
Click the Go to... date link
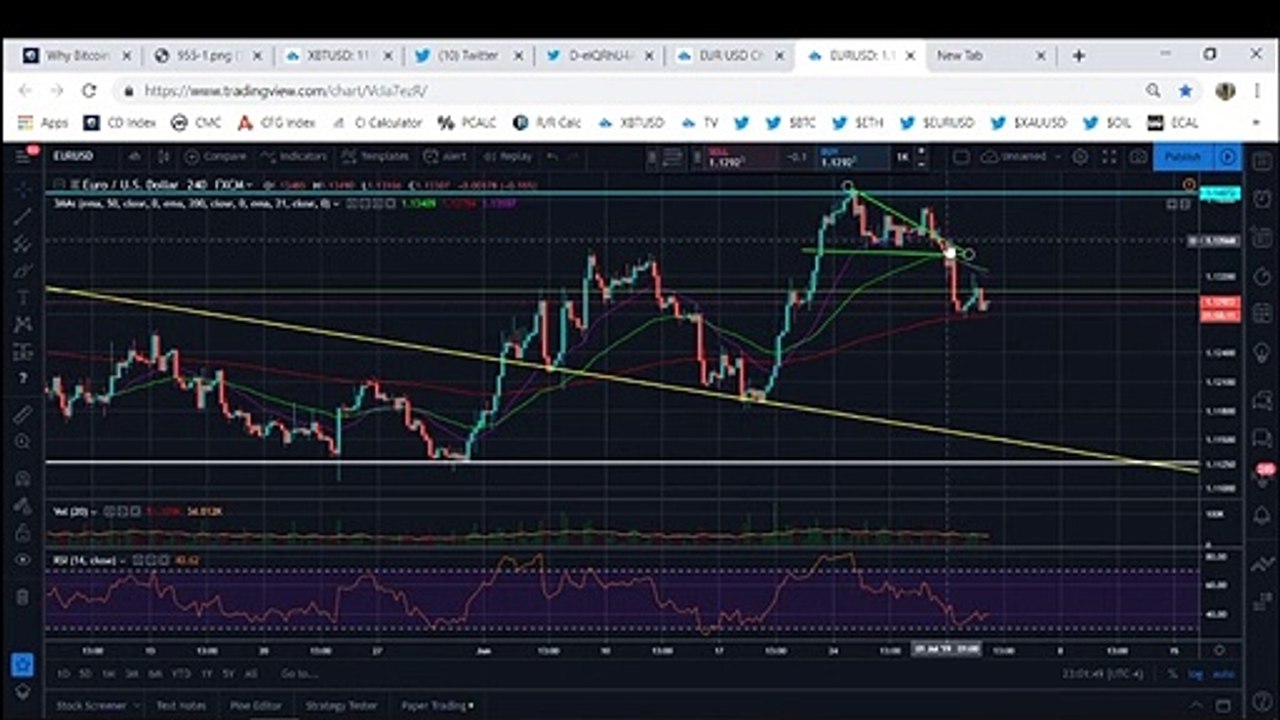pyautogui.click(x=297, y=674)
